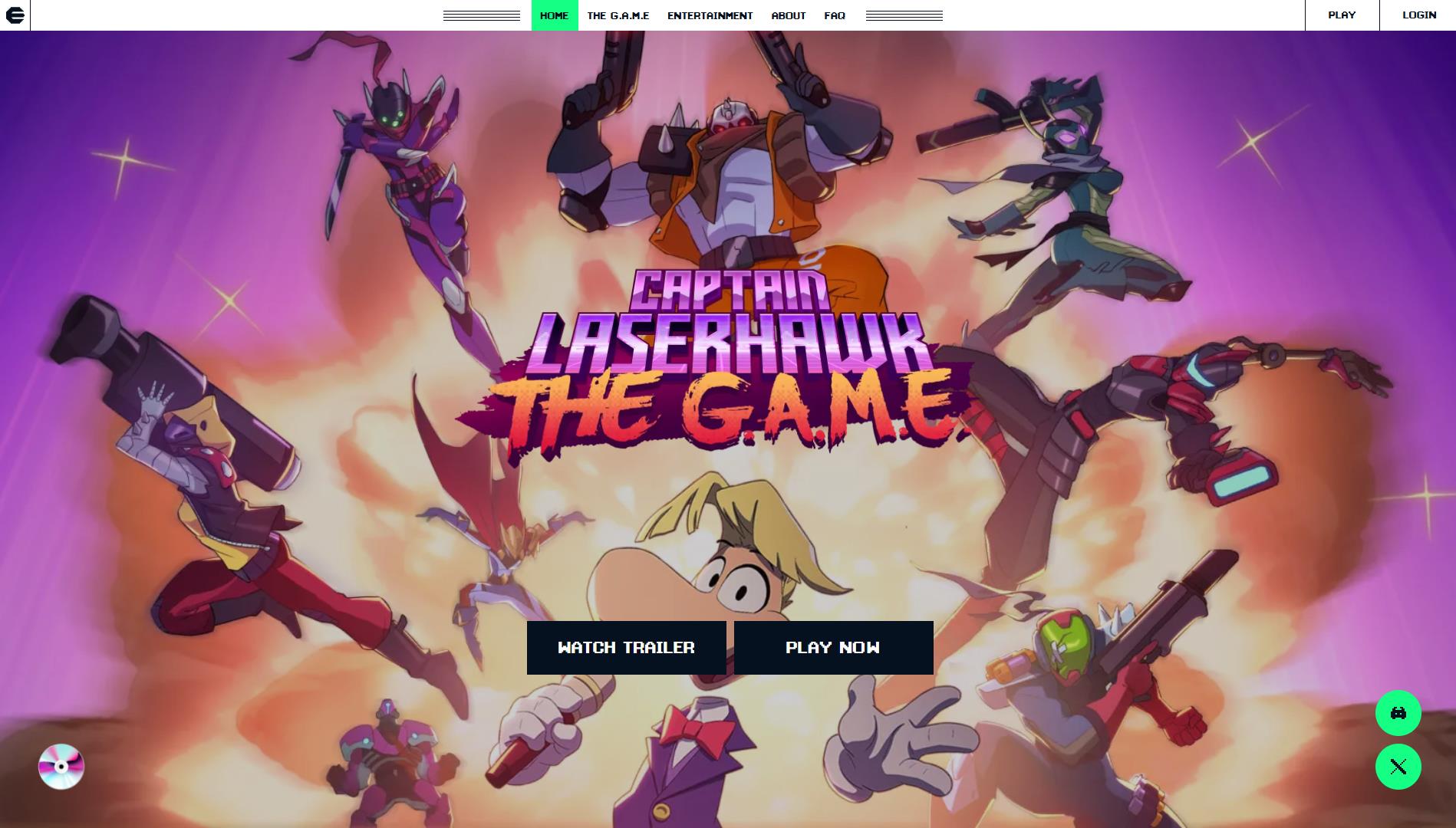Click the spinning CD music icon
The image size is (1456, 828).
61,767
